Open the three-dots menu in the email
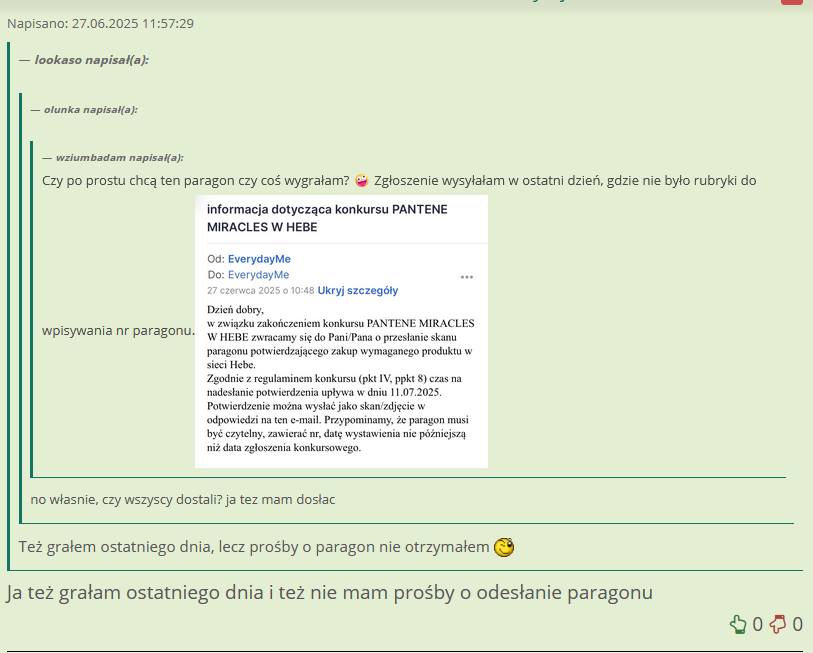813x653 pixels. point(466,276)
